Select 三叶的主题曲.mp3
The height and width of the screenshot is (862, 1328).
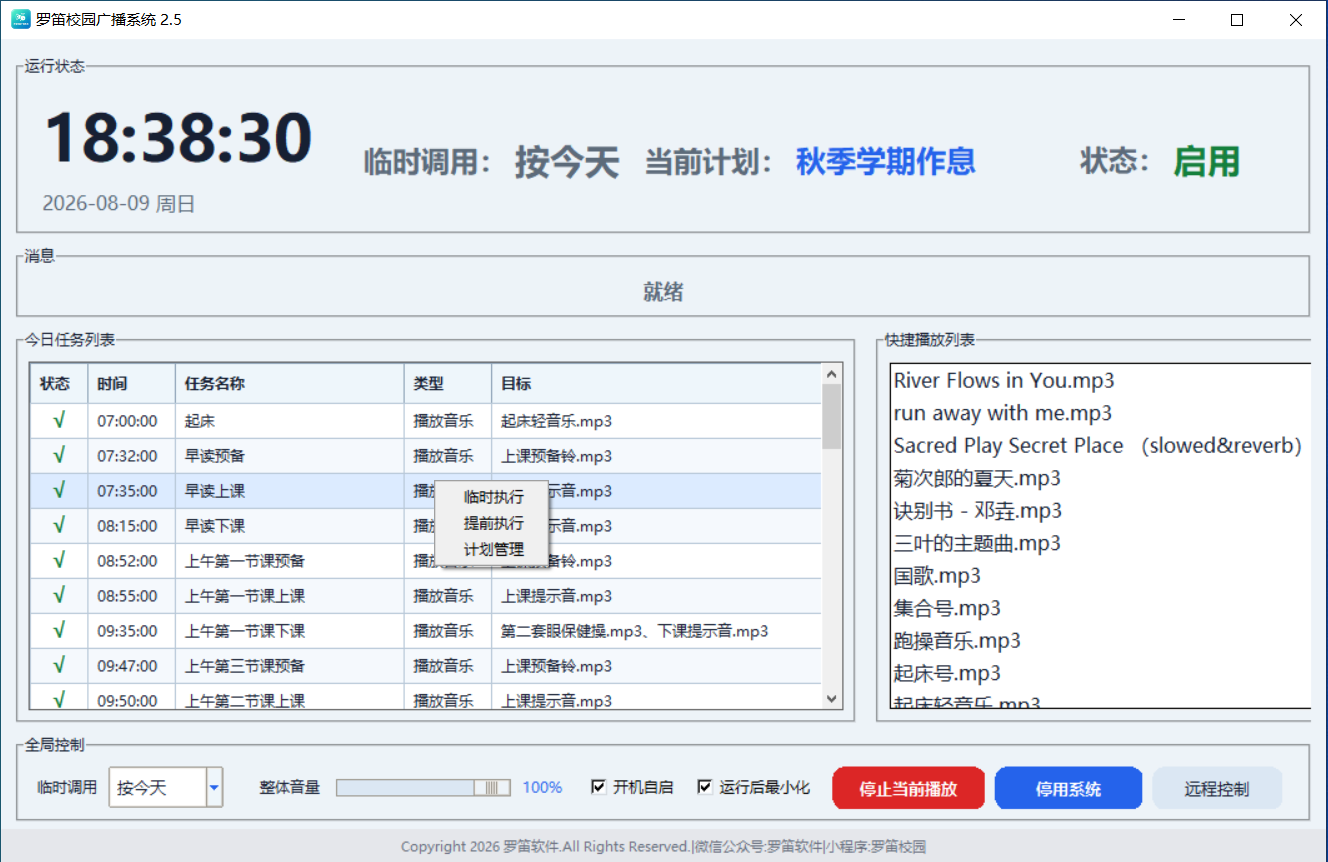point(1100,543)
